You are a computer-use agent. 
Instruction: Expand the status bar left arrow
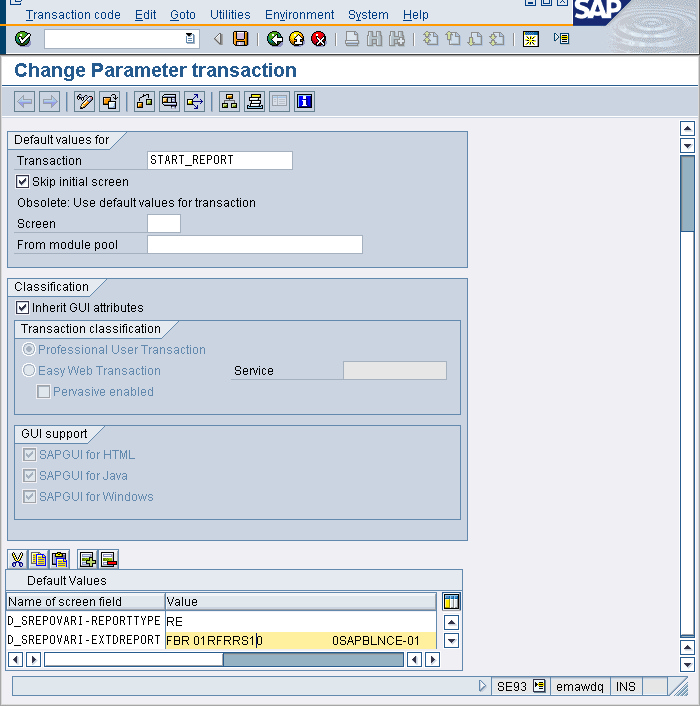point(483,686)
